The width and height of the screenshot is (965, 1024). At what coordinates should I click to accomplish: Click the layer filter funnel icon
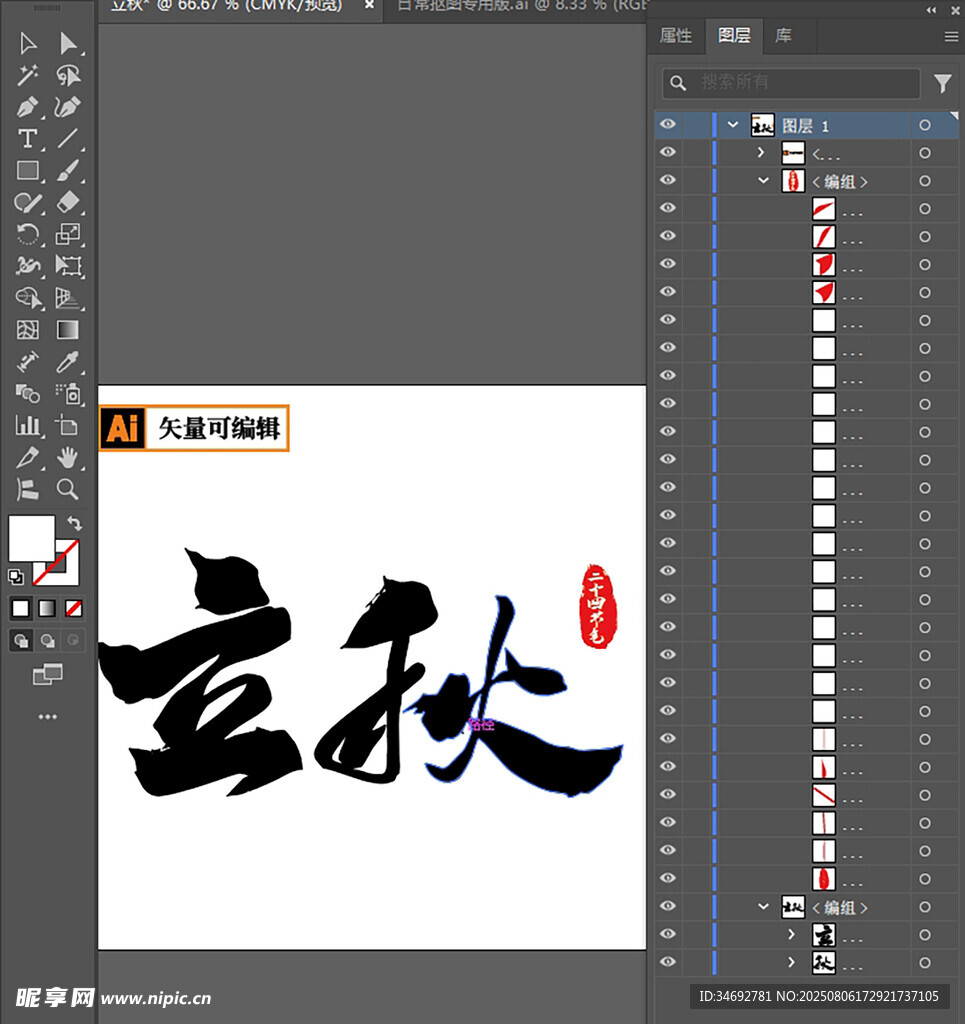[x=942, y=83]
